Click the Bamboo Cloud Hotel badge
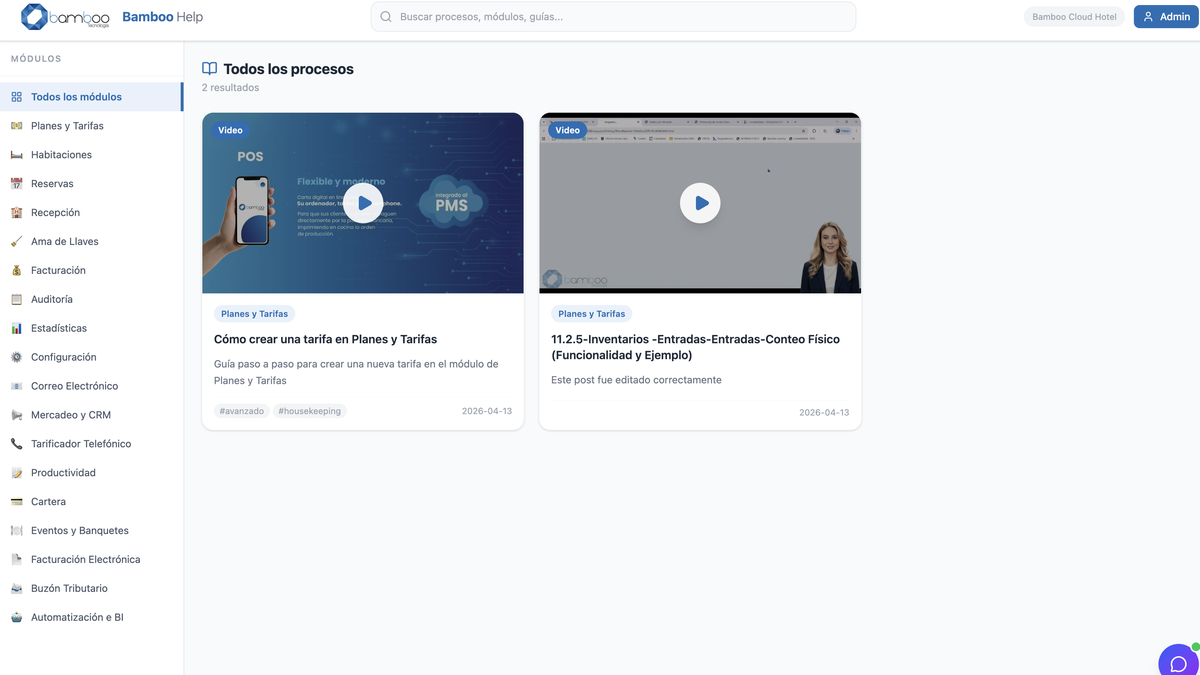 coord(1074,17)
